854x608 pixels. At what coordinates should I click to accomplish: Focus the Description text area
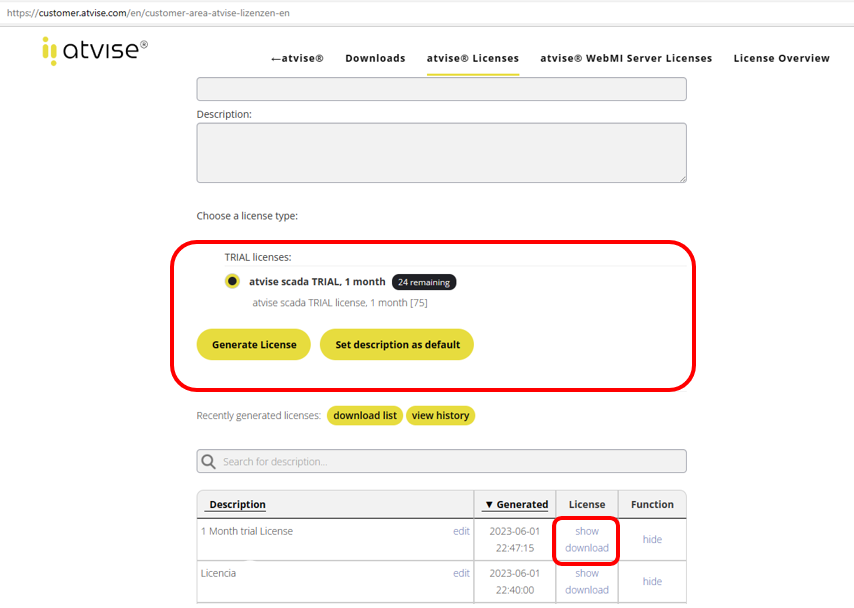442,153
